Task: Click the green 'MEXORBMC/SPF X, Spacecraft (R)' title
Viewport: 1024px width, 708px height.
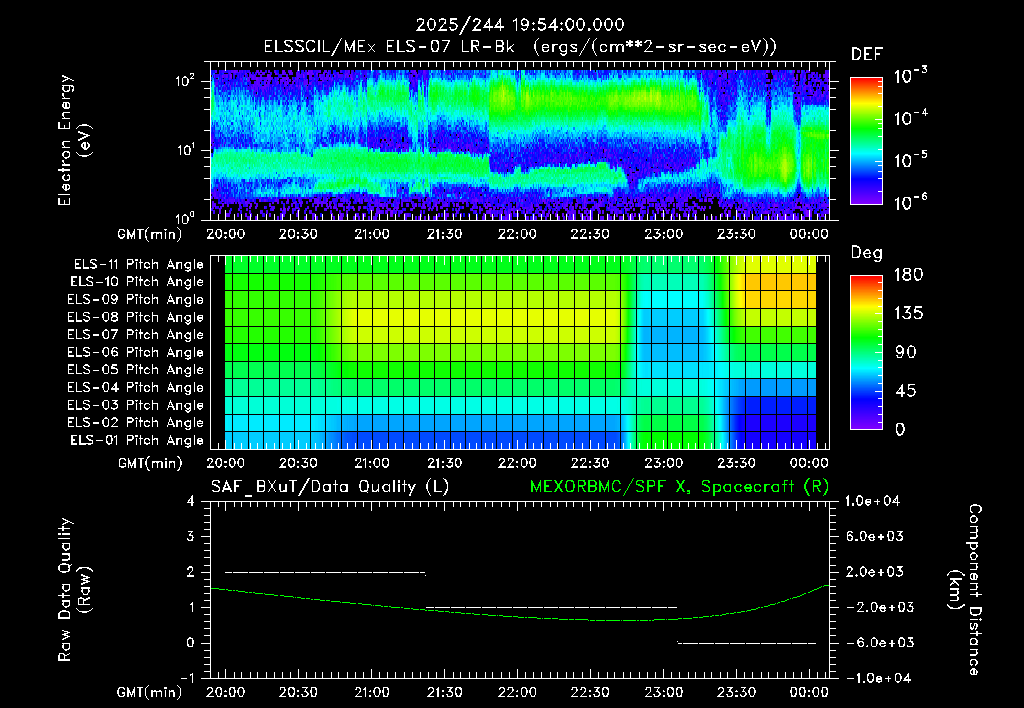Action: (x=679, y=487)
